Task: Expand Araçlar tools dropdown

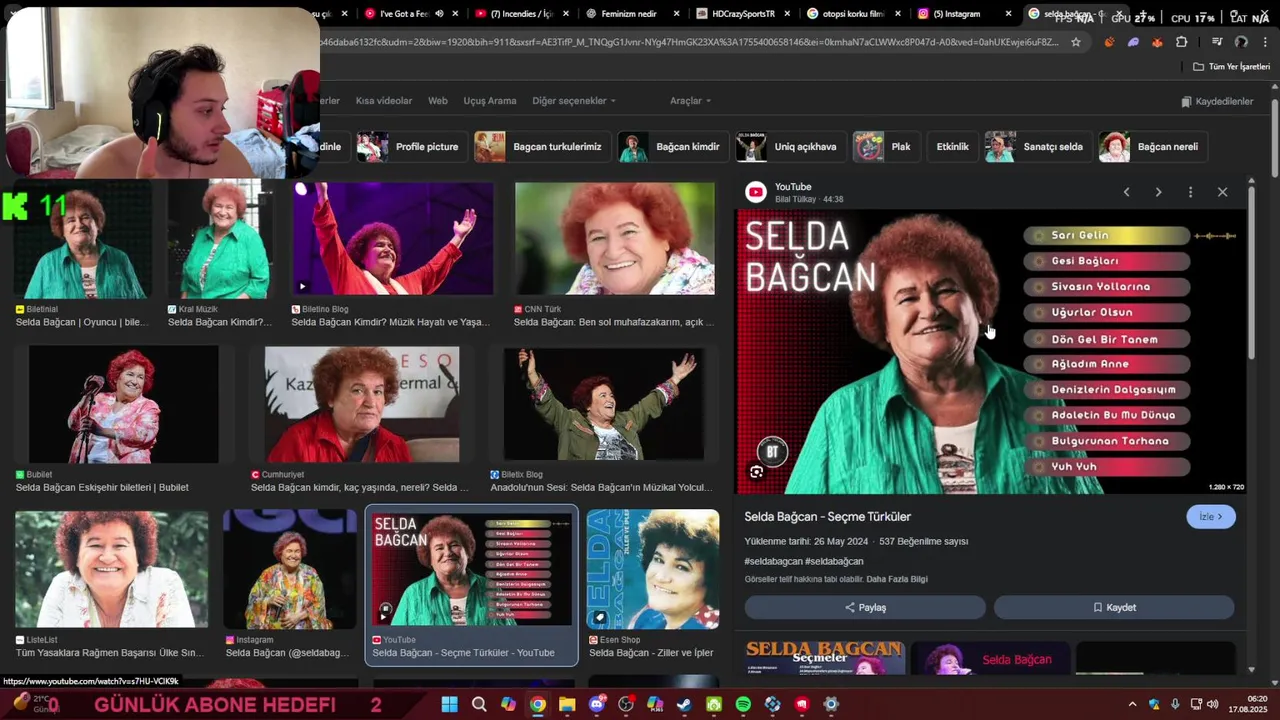Action: (690, 101)
